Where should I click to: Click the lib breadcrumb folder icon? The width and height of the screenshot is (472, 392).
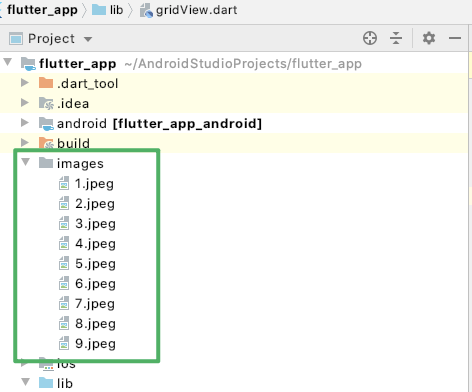(99, 10)
